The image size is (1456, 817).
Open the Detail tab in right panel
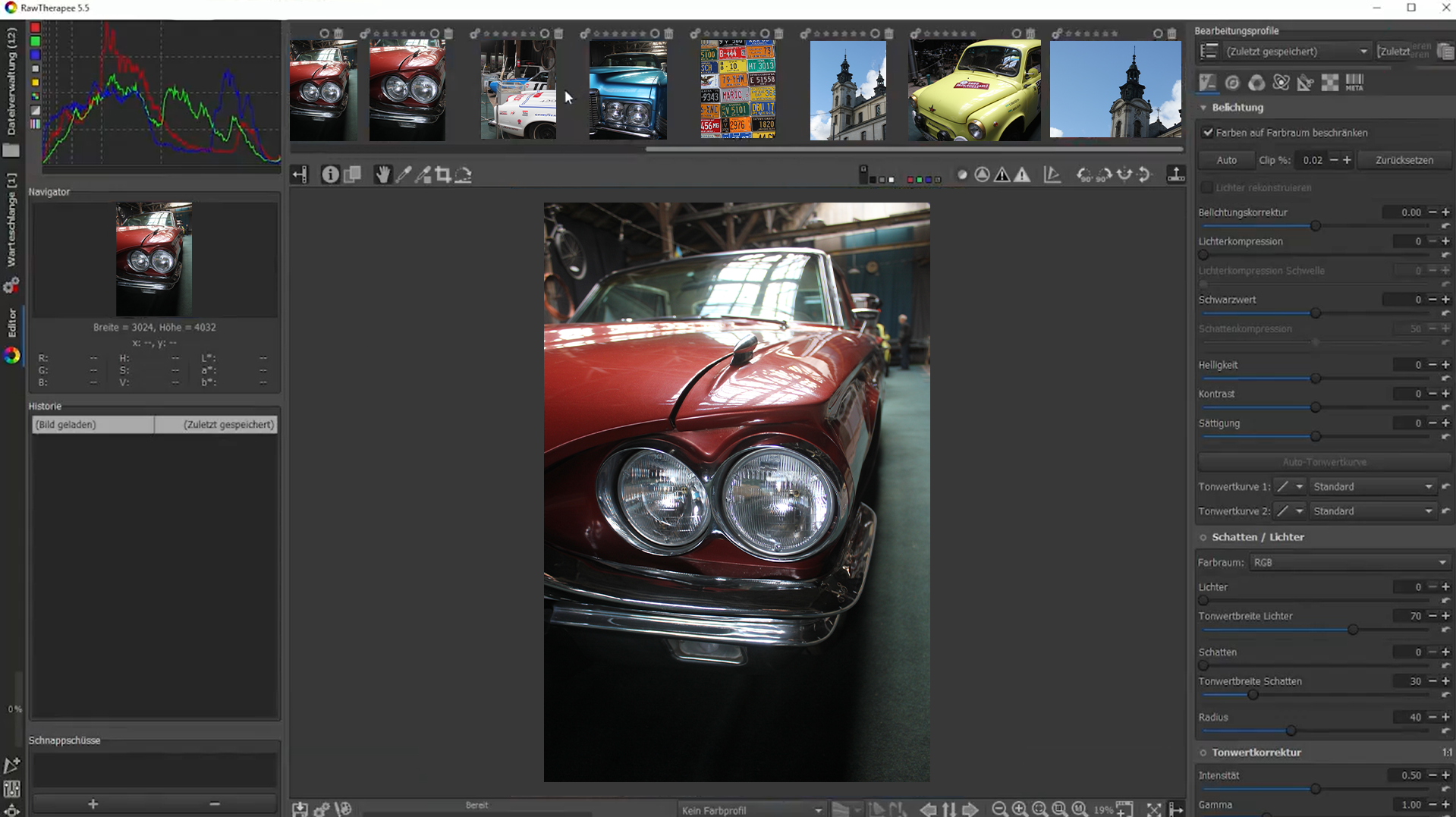coord(1232,82)
